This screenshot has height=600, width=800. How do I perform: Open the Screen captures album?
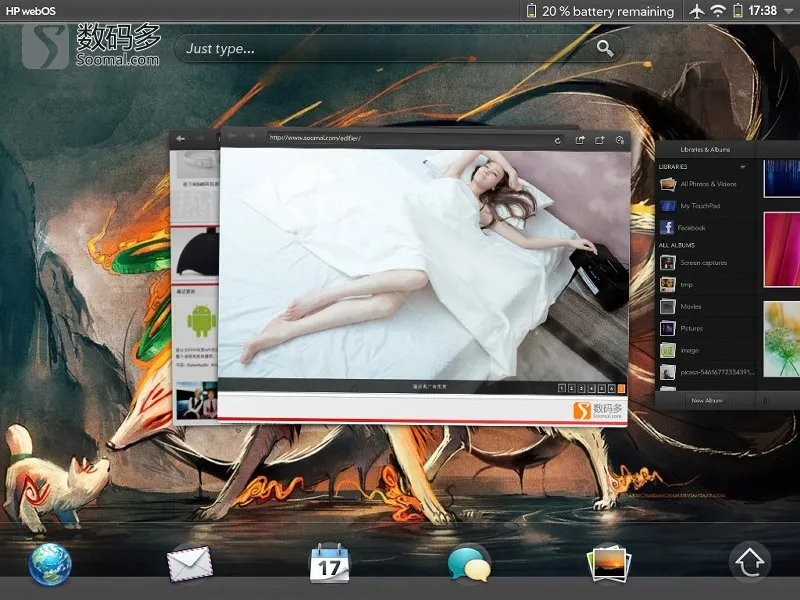706,263
